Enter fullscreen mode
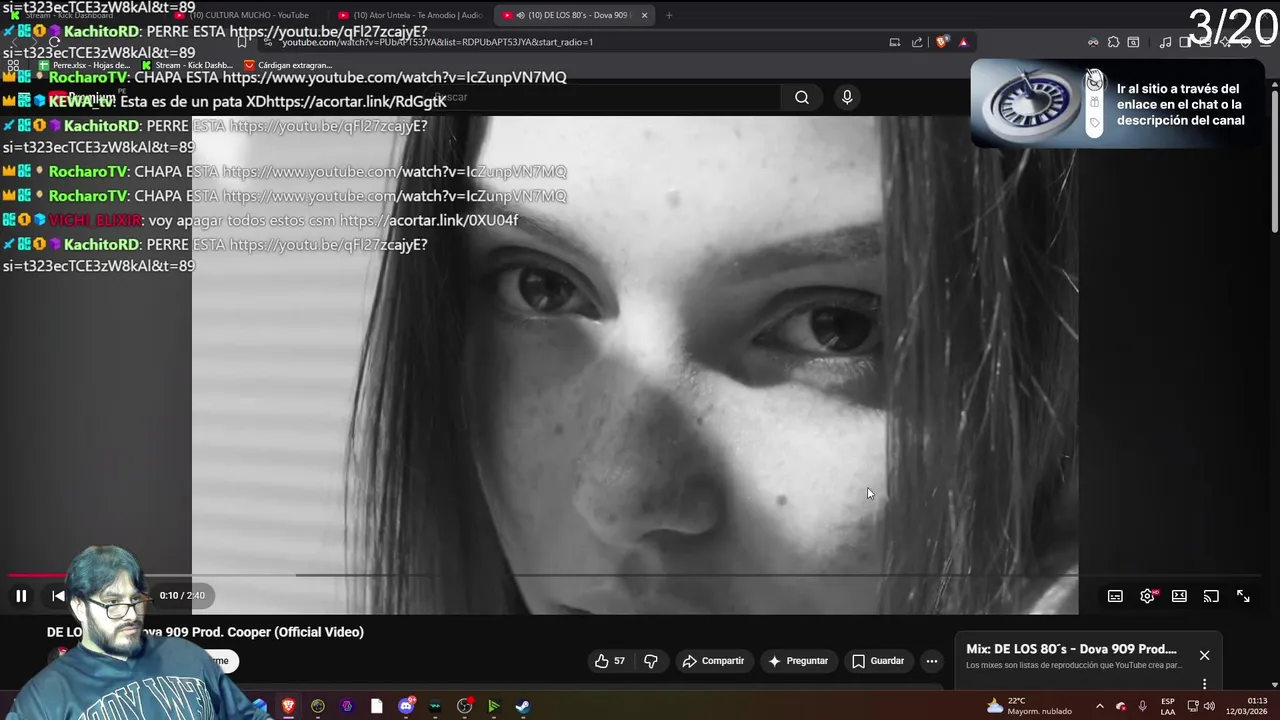This screenshot has height=720, width=1280. [1243, 596]
